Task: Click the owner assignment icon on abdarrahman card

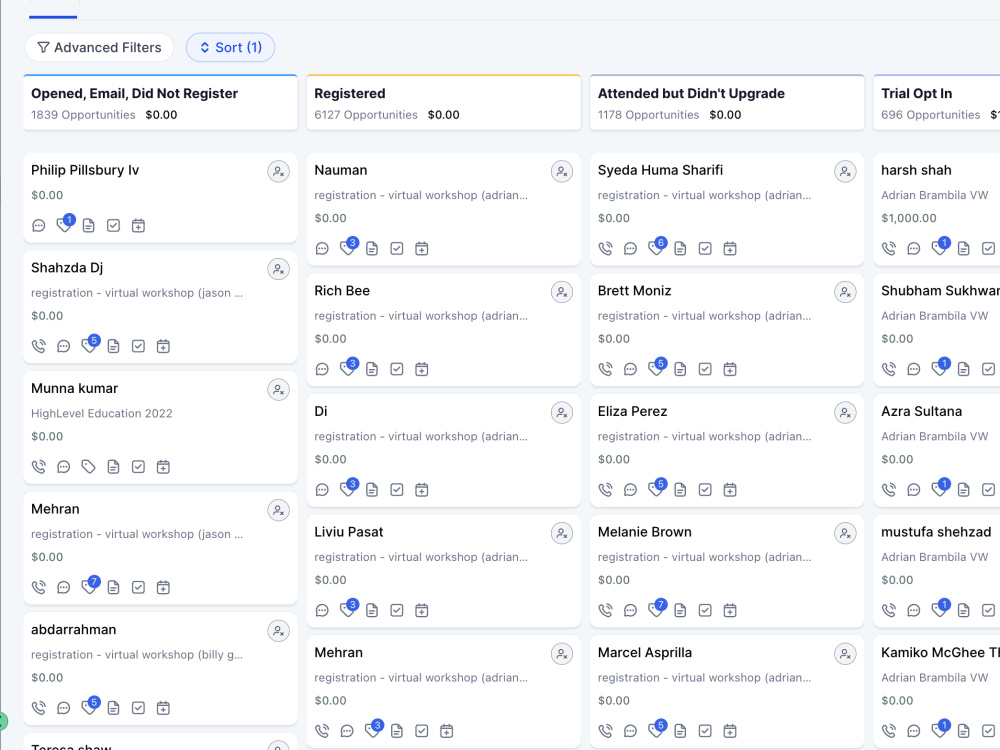Action: pos(279,631)
